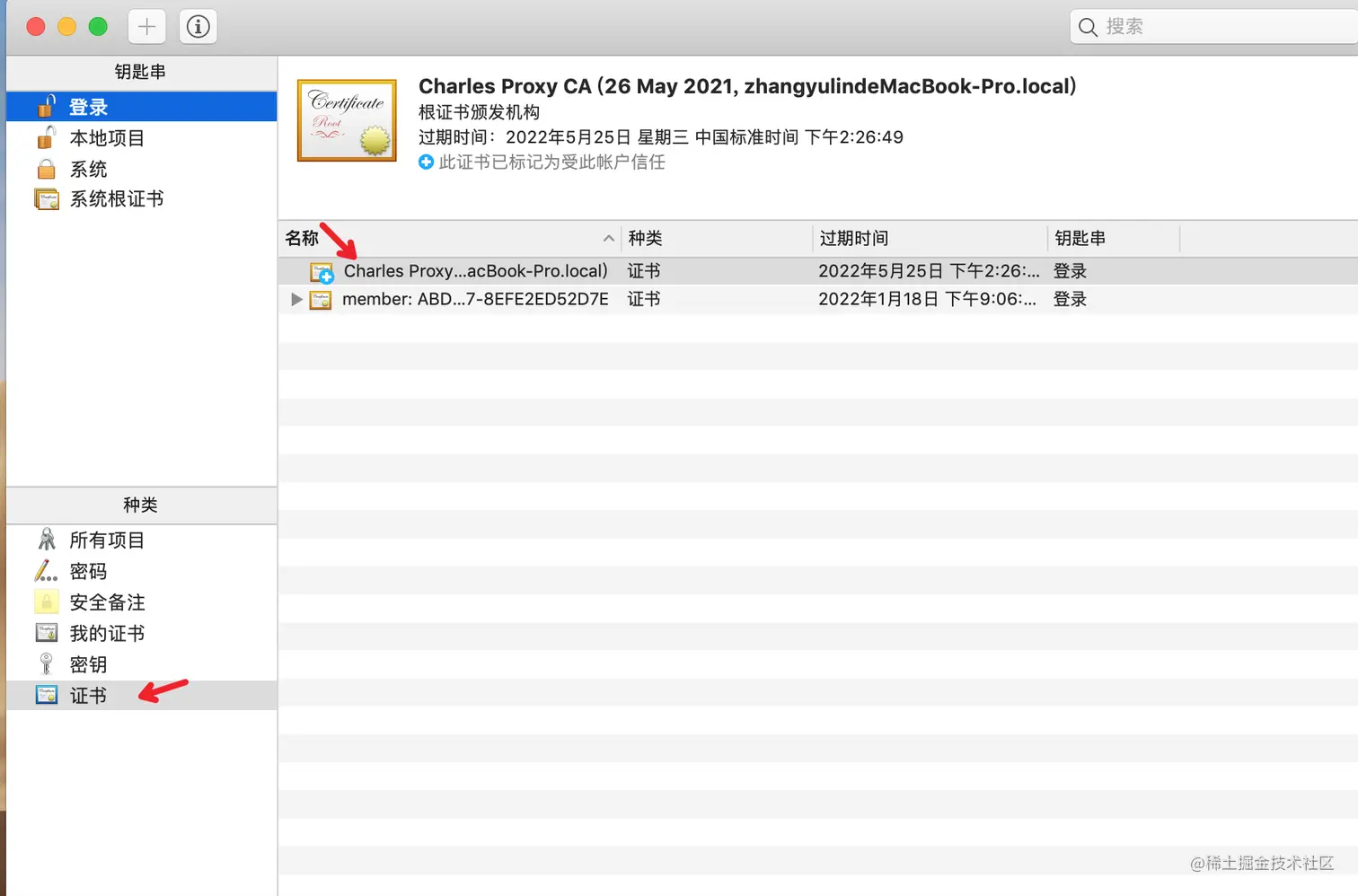Sort list by 名称 column header
The width and height of the screenshot is (1358, 896).
[449, 238]
